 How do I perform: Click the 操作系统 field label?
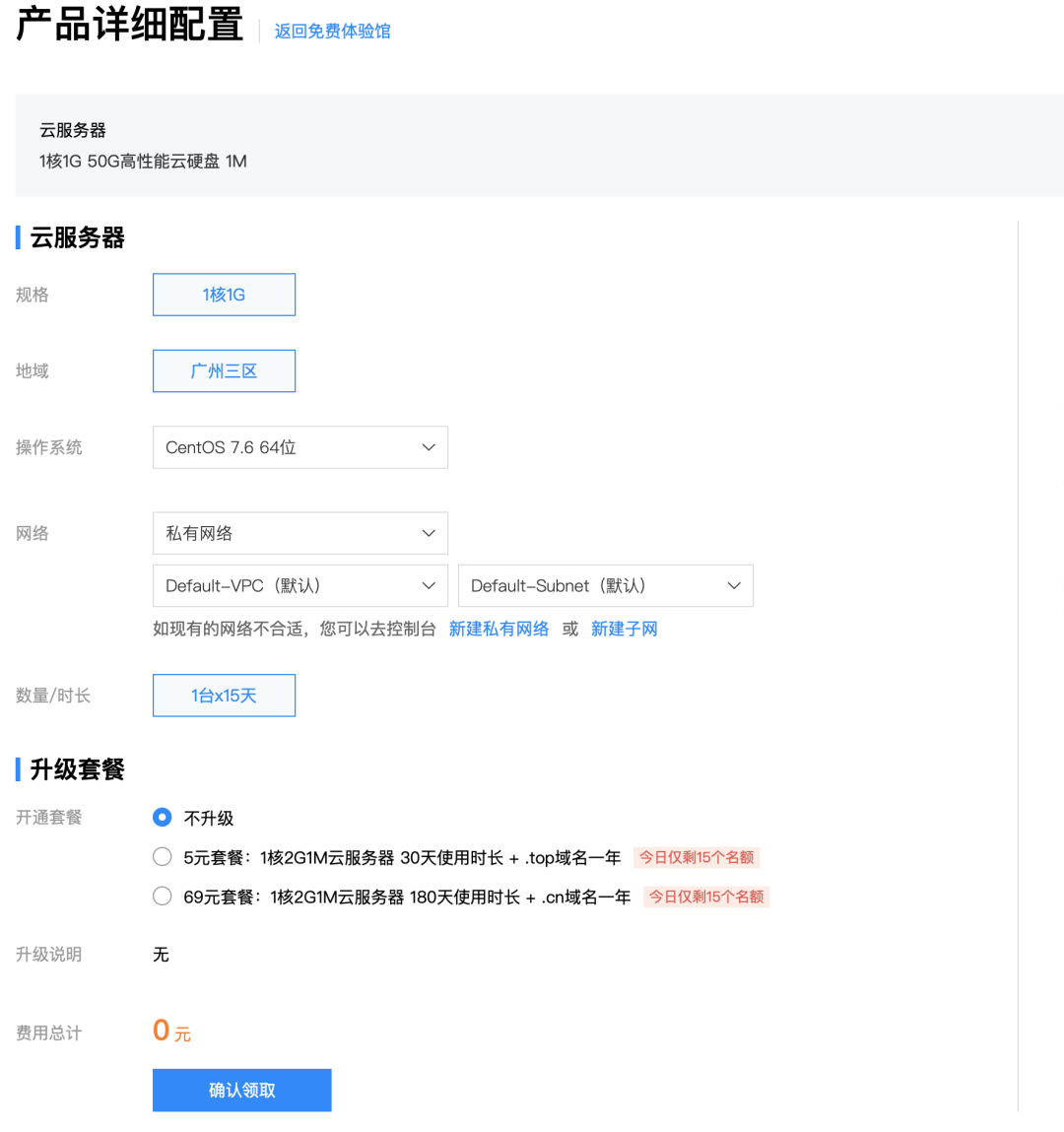pyautogui.click(x=49, y=447)
